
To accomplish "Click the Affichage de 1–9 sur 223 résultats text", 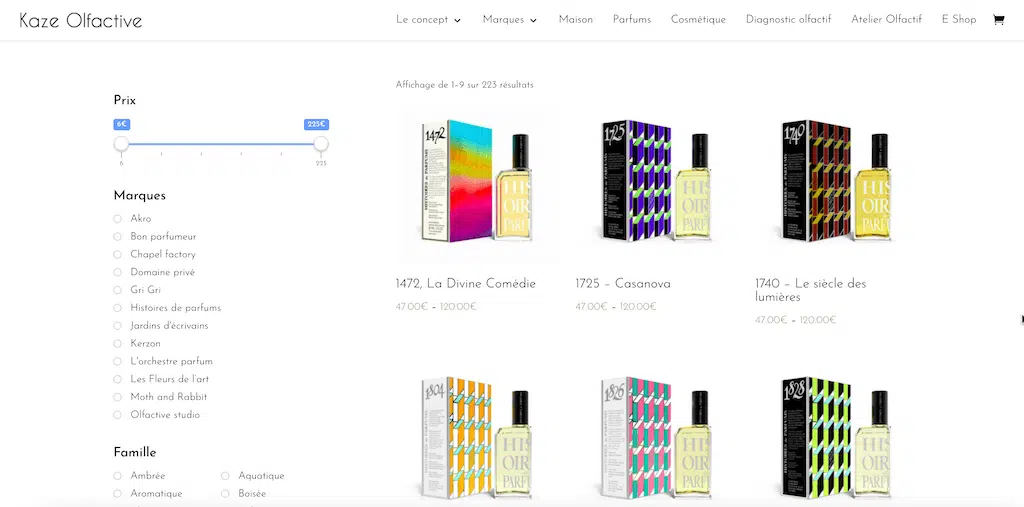I will [x=464, y=85].
